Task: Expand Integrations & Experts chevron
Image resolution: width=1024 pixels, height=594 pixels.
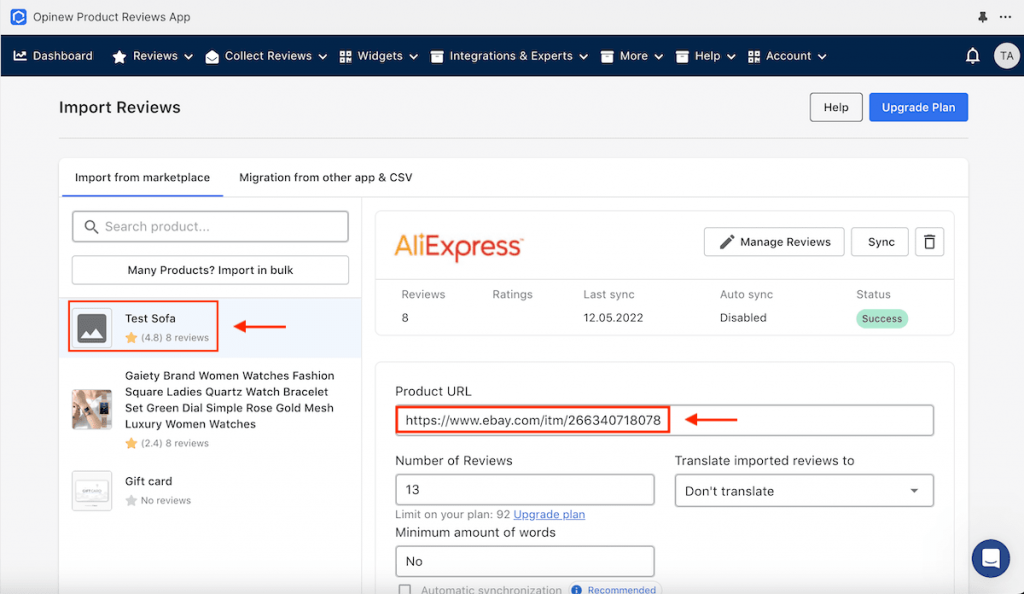Action: pos(583,57)
